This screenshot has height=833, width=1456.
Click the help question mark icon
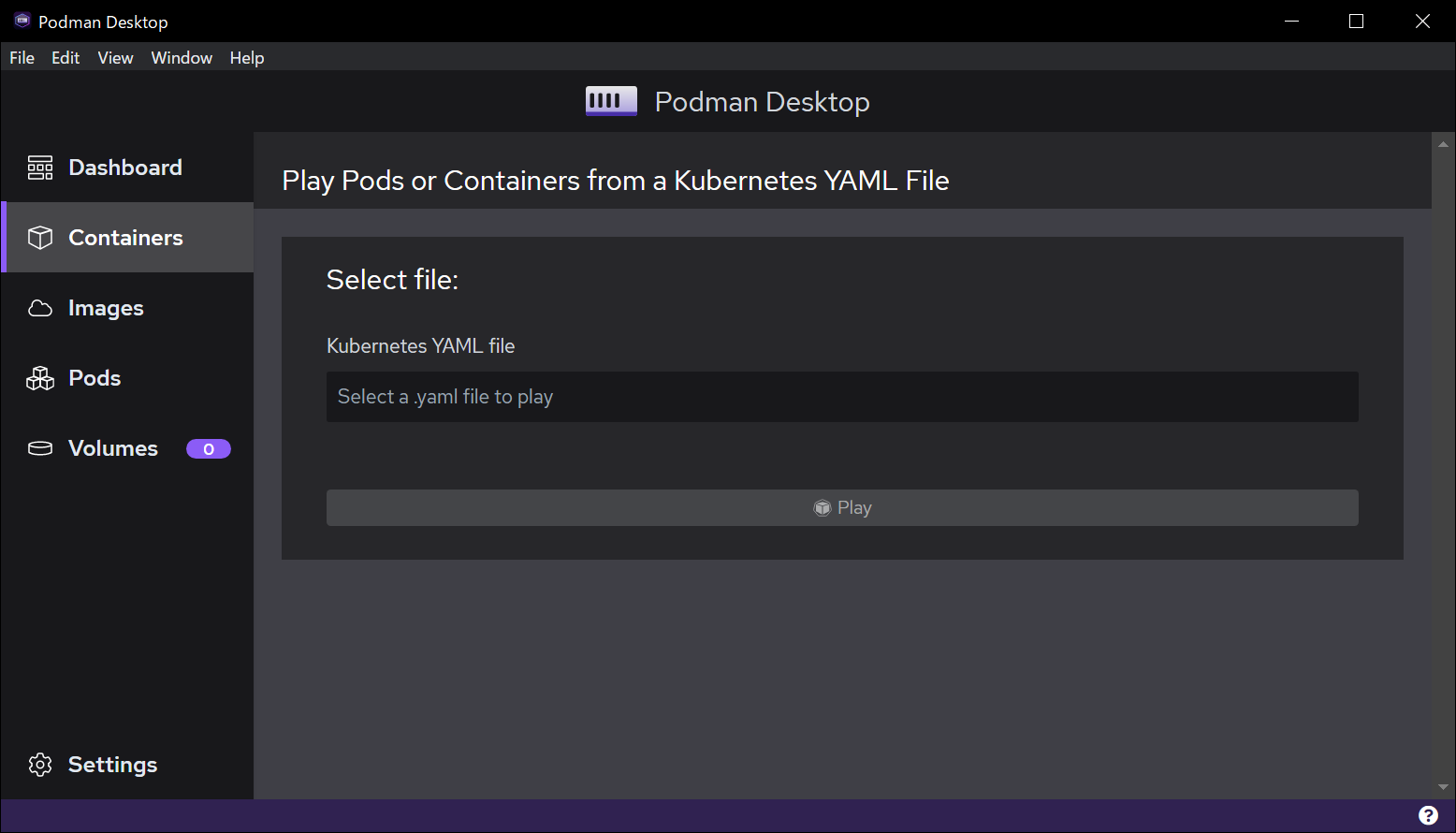coord(1428,815)
